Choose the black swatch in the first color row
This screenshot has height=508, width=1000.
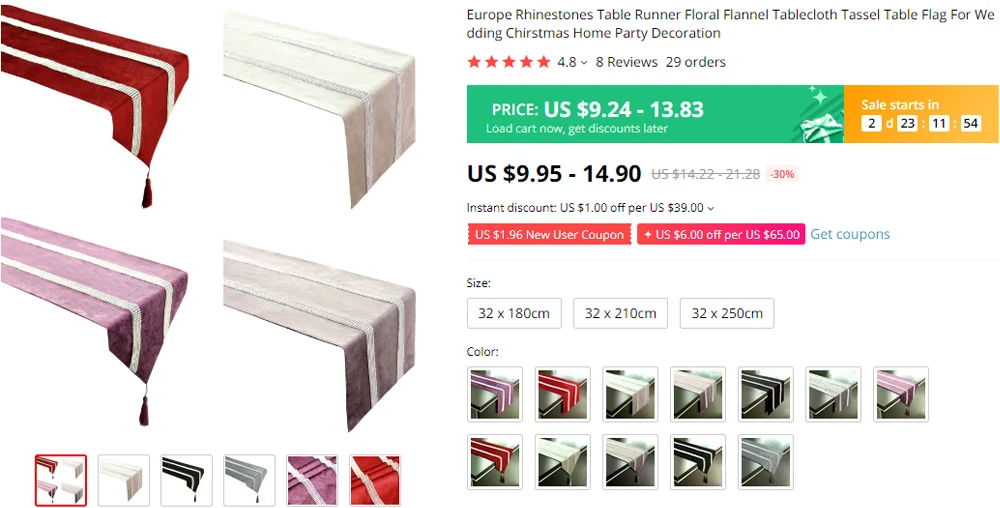point(765,394)
